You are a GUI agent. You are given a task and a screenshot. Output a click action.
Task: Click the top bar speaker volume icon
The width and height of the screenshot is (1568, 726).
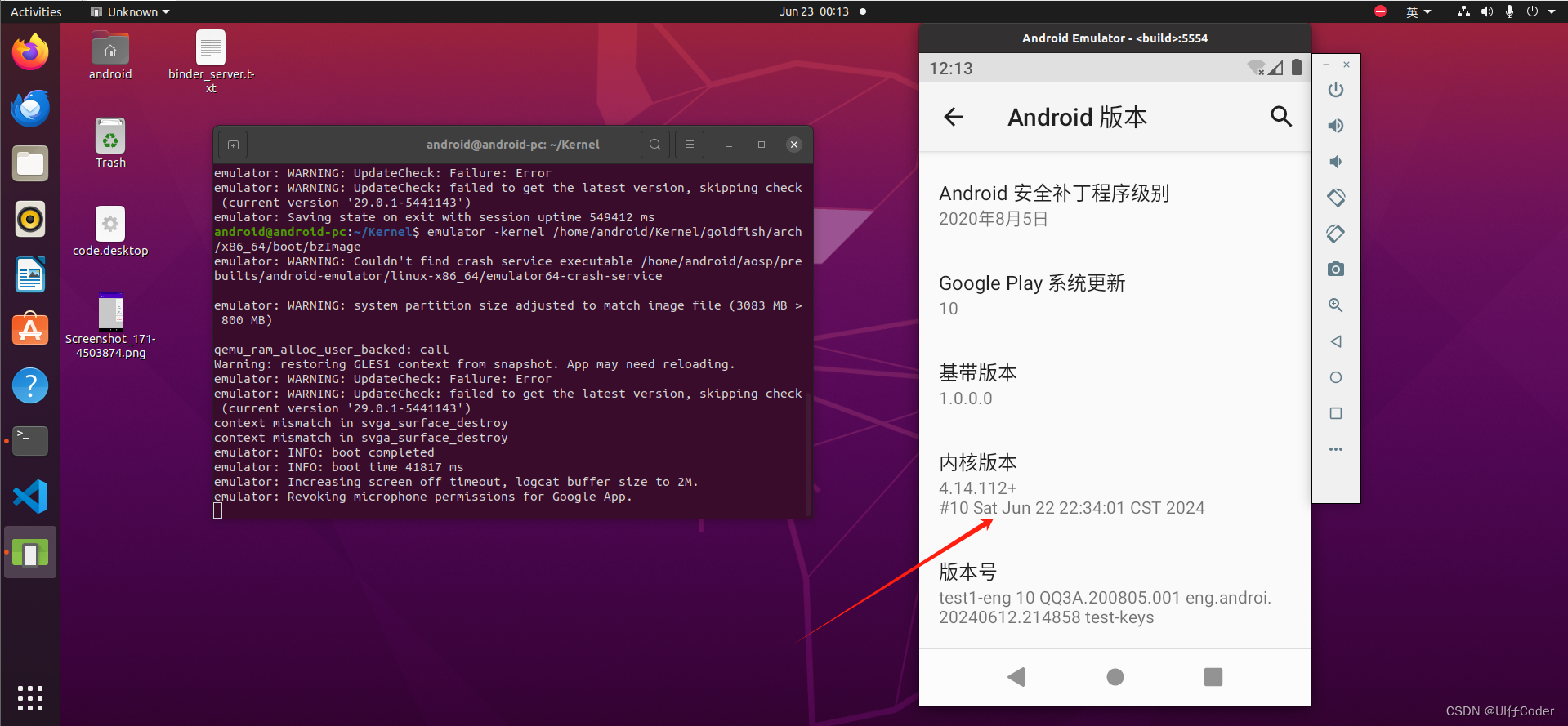coord(1487,11)
